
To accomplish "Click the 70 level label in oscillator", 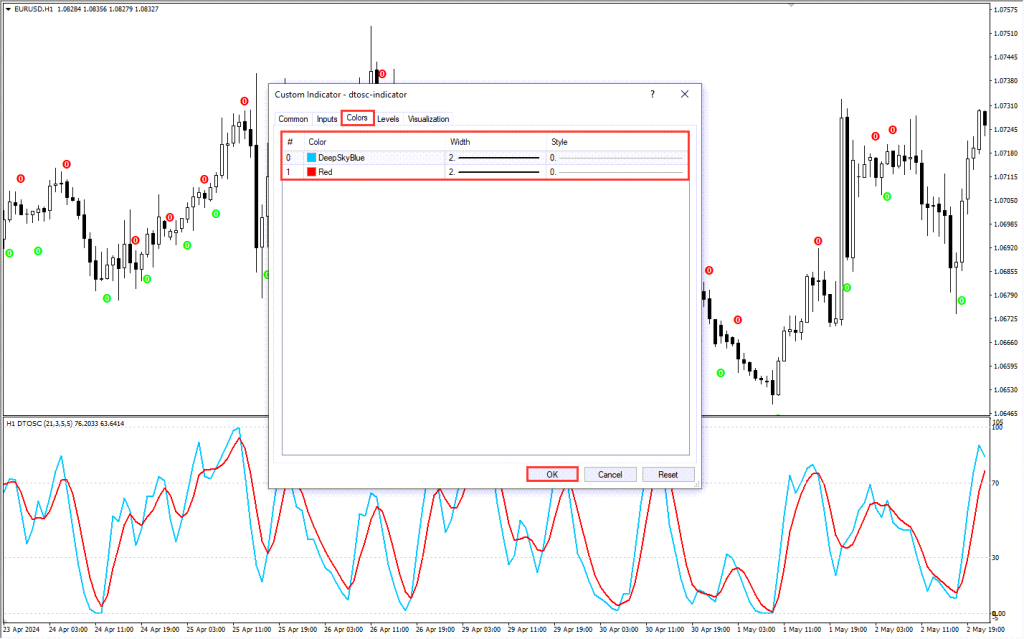I will (996, 483).
